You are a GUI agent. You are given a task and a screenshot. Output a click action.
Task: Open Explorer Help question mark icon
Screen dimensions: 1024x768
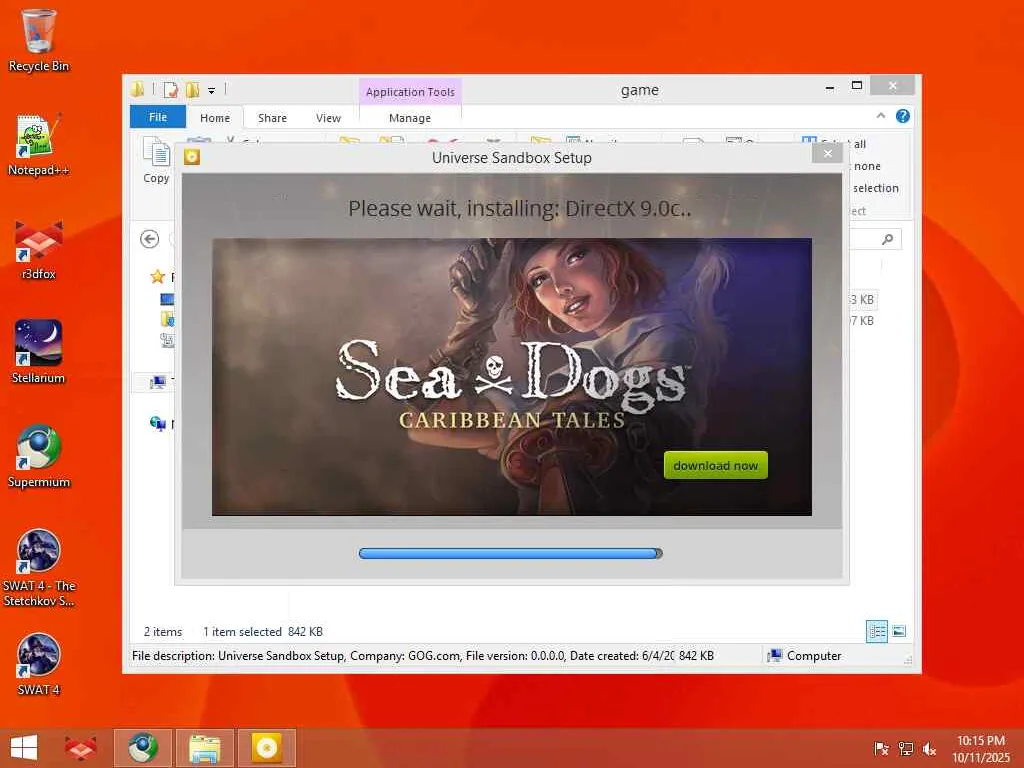coord(903,116)
